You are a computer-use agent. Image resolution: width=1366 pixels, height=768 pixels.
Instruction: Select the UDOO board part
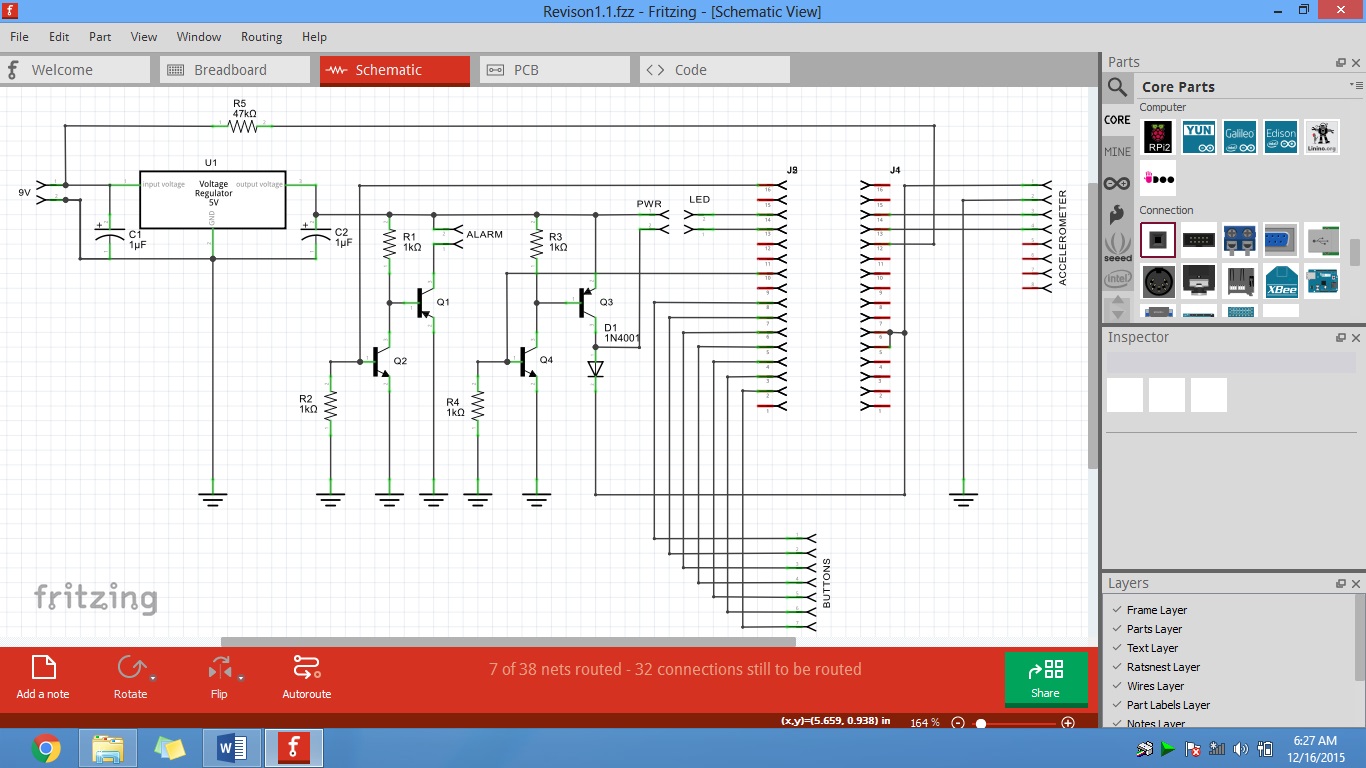point(1158,178)
